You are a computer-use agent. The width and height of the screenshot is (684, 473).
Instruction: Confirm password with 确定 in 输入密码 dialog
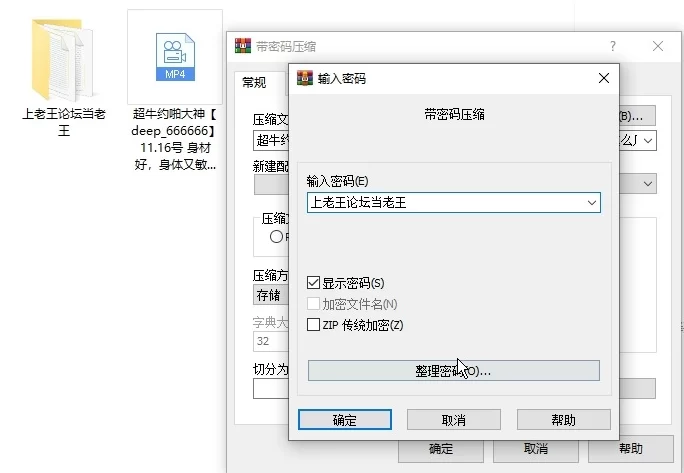[345, 420]
